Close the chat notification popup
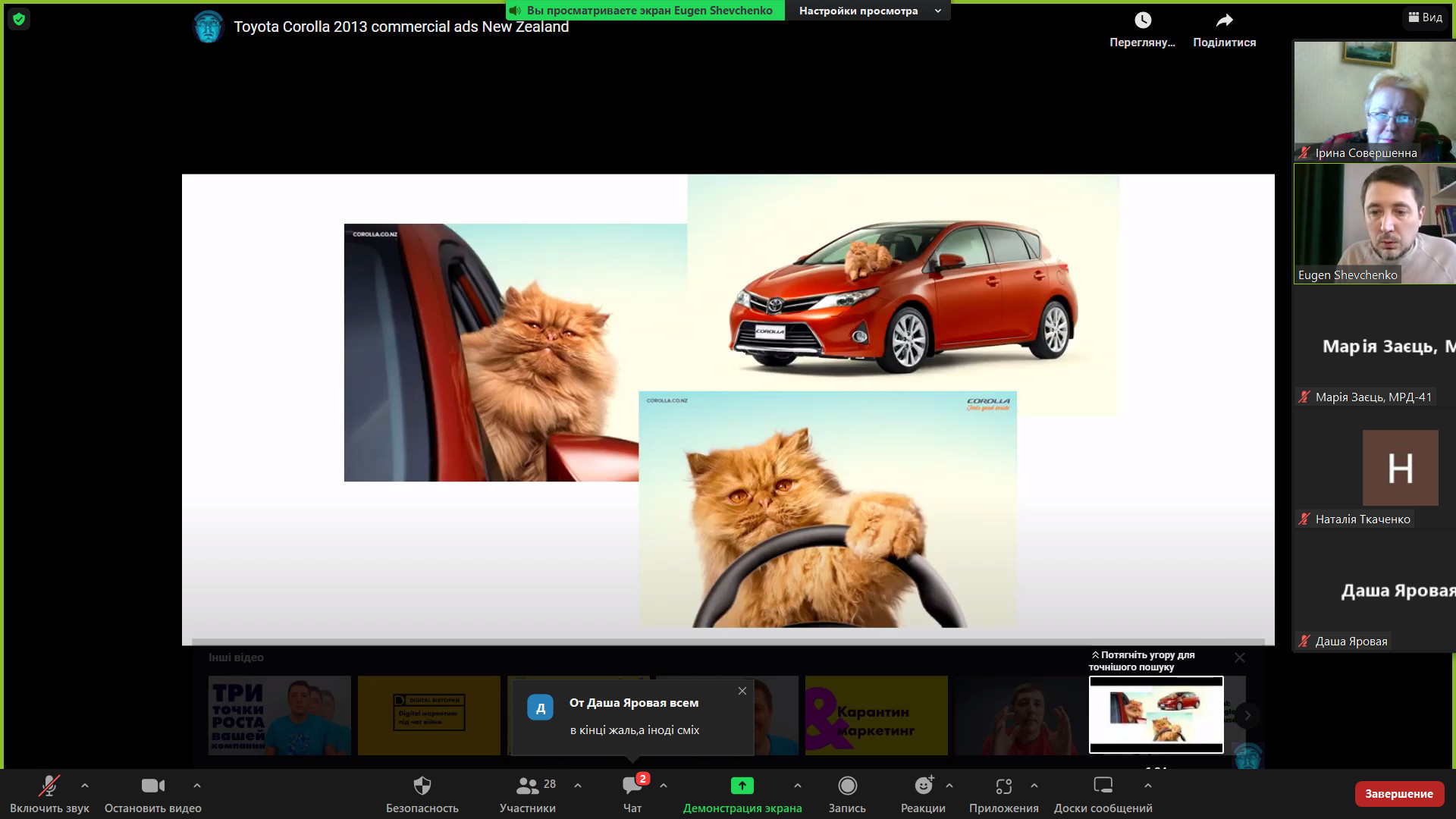This screenshot has height=819, width=1456. click(742, 691)
